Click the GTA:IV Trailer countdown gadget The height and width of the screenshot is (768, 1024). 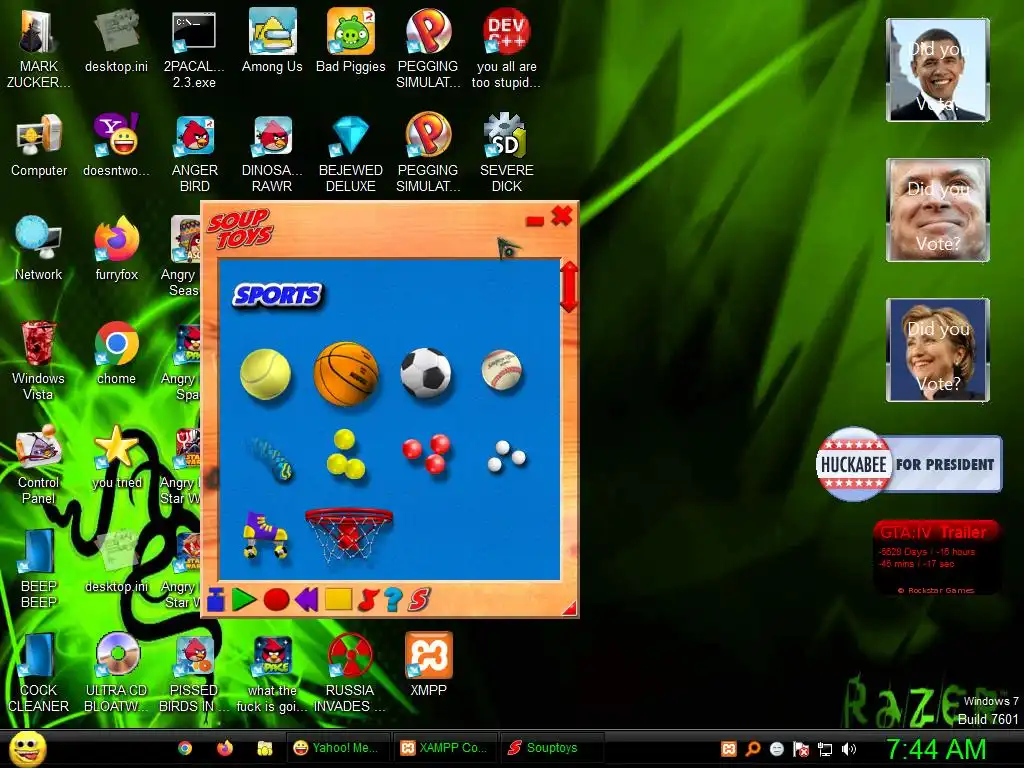click(936, 557)
